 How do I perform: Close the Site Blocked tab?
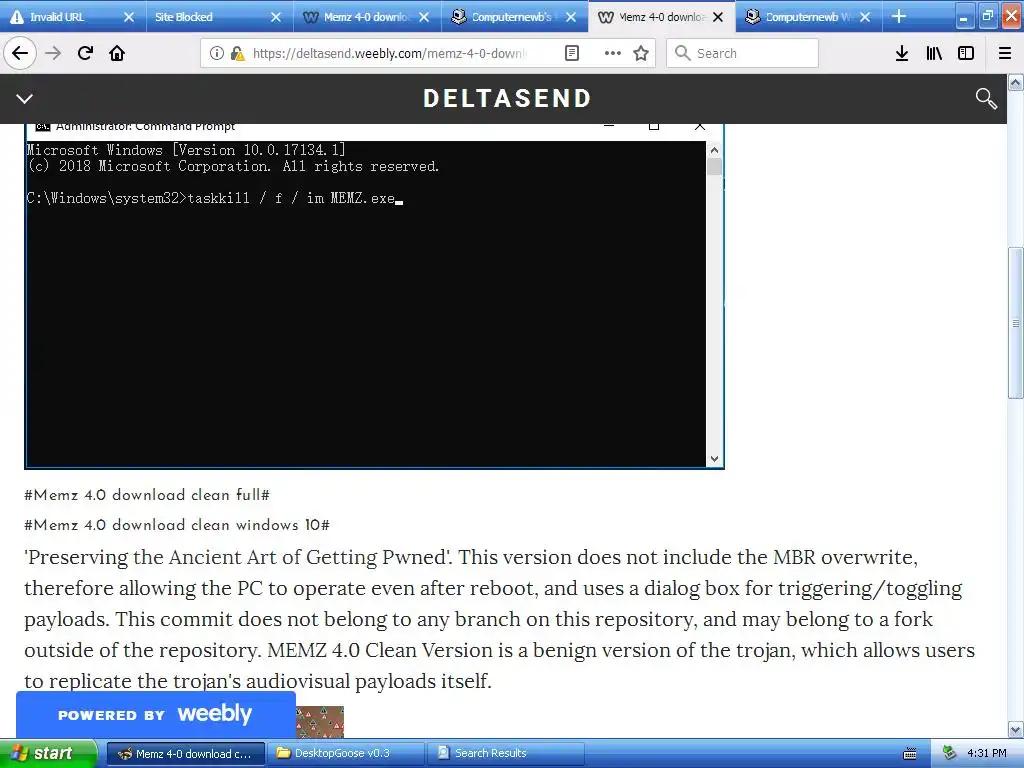[276, 17]
